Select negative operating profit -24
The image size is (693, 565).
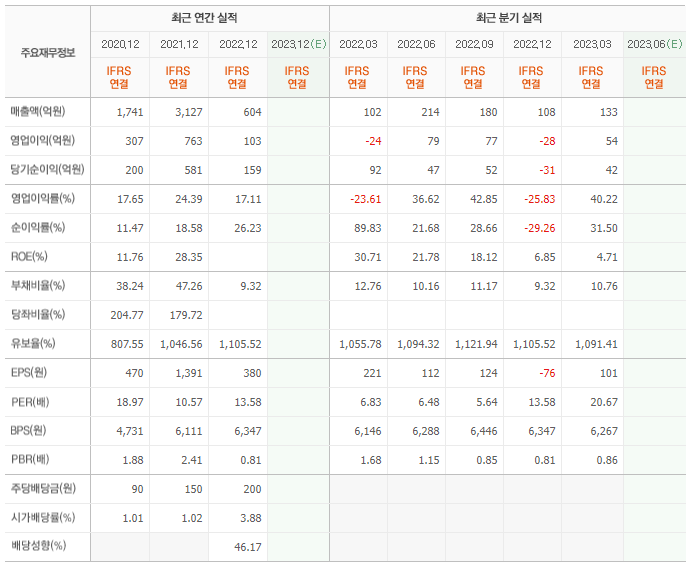pyautogui.click(x=373, y=141)
